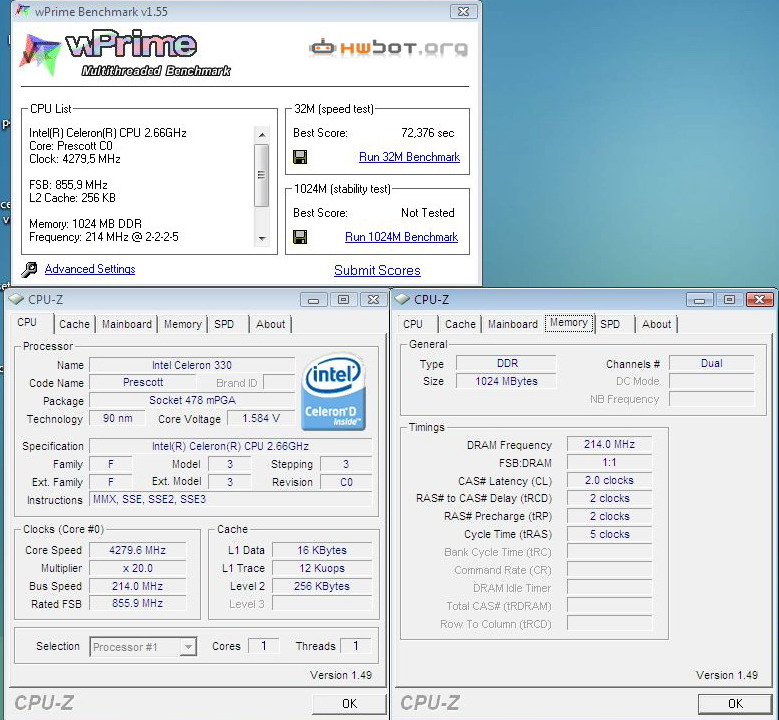Click the Code Name field showing Prescott
This screenshot has height=720, width=779.
143,383
